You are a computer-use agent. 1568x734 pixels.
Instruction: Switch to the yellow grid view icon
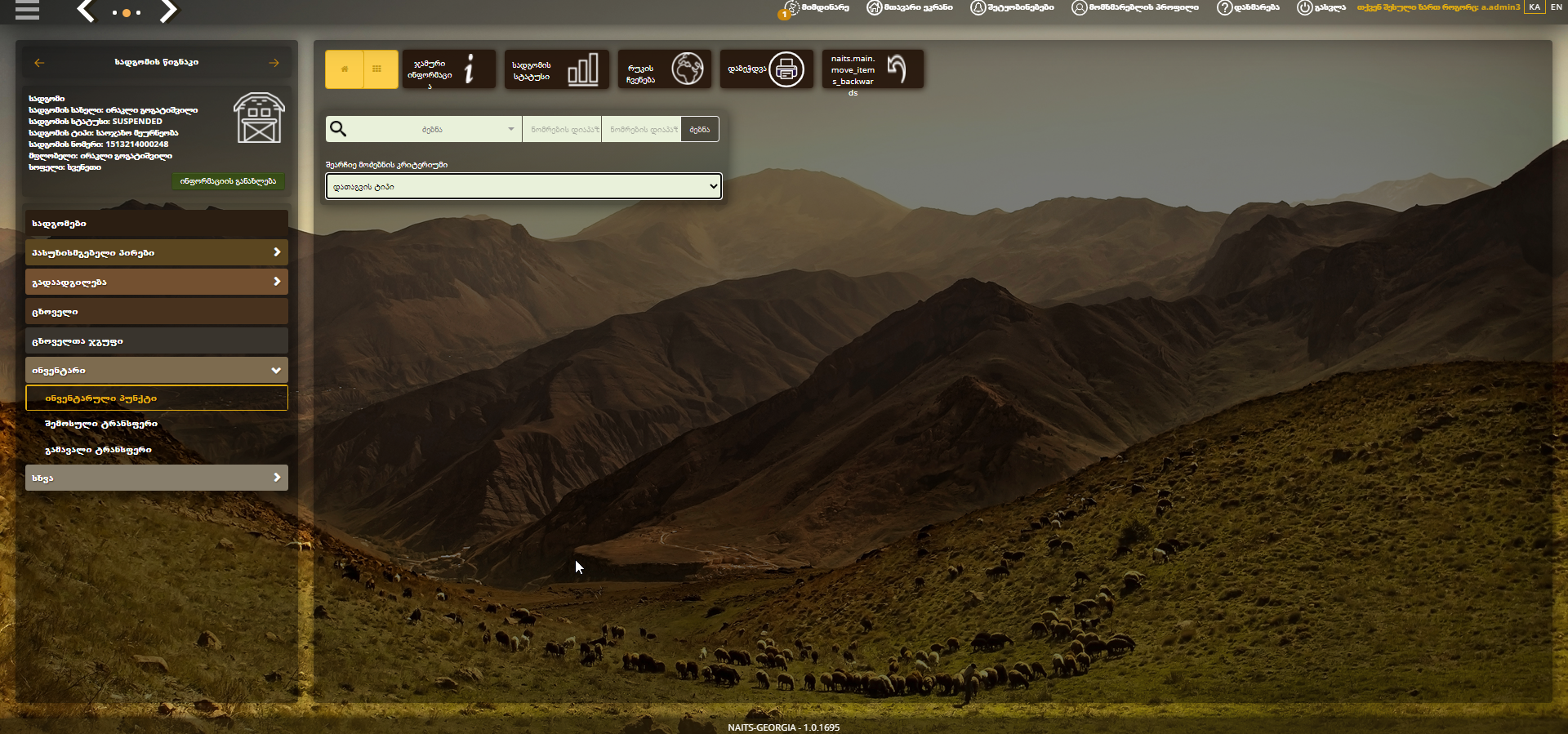[x=377, y=69]
